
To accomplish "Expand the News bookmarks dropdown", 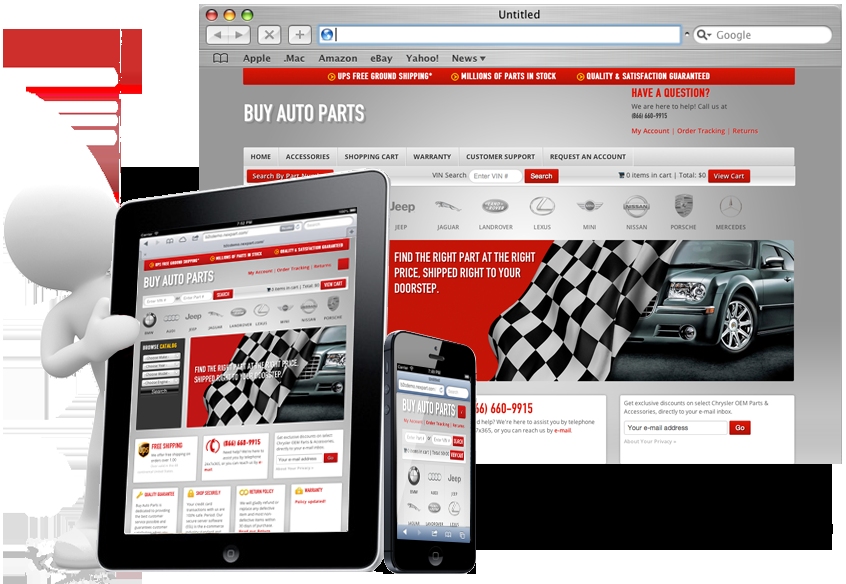I will click(x=468, y=58).
